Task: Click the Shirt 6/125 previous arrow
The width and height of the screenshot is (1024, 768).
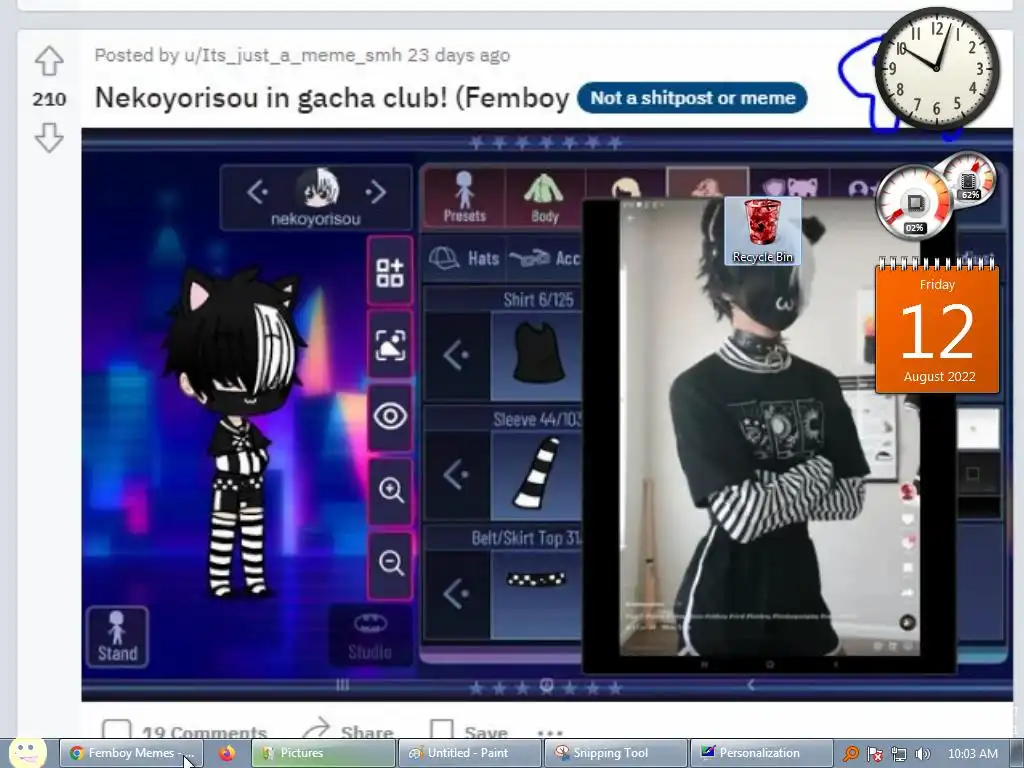Action: click(456, 356)
